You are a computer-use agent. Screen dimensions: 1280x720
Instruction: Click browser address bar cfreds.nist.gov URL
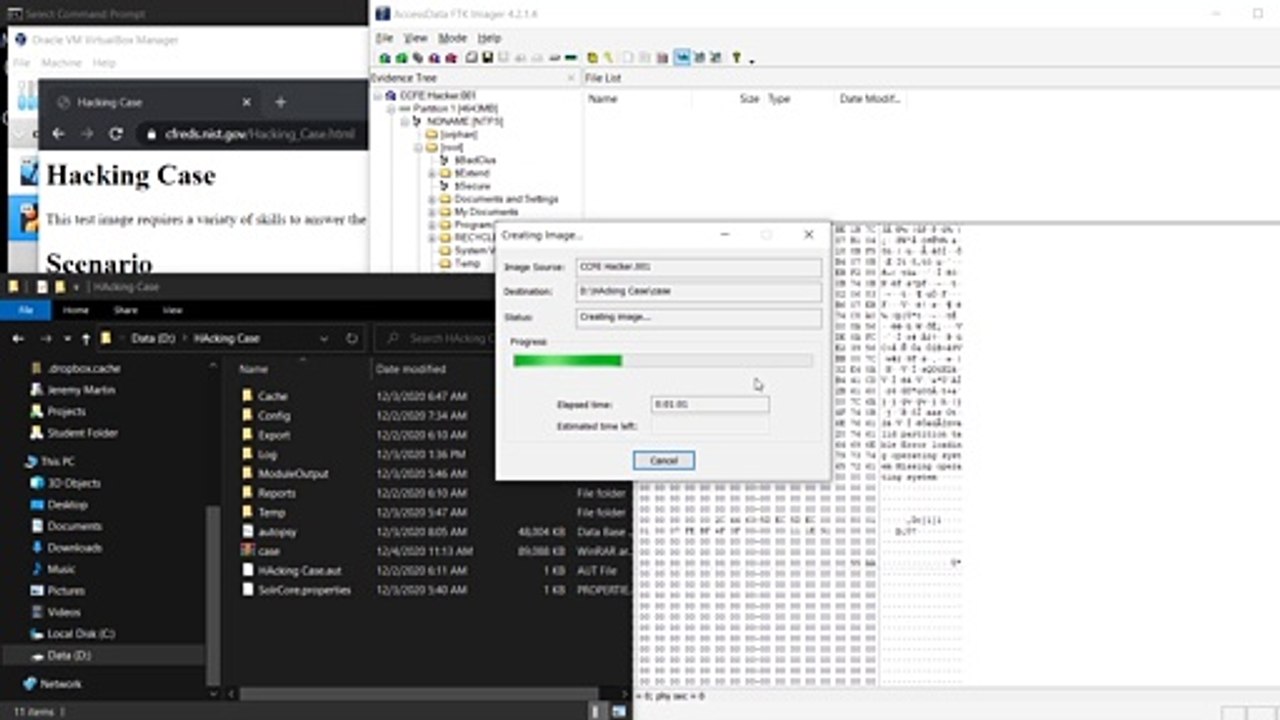coord(259,133)
